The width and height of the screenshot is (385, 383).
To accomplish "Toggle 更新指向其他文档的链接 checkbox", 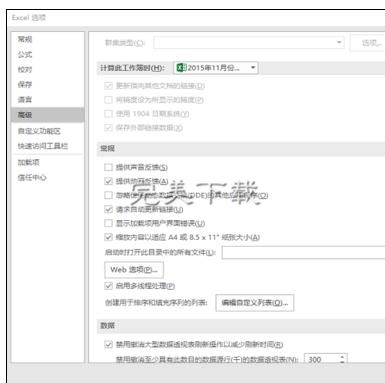I will click(108, 86).
